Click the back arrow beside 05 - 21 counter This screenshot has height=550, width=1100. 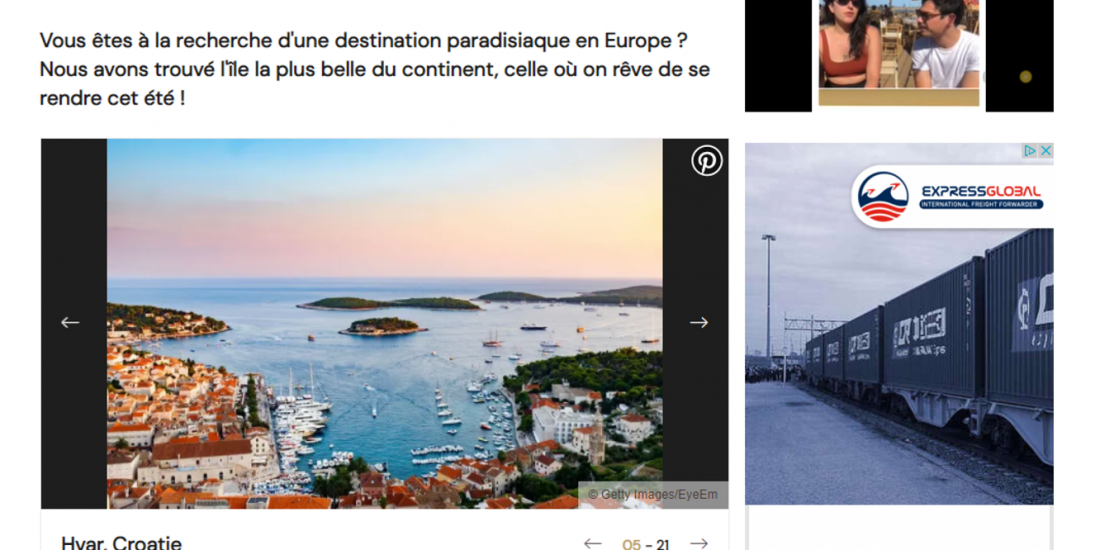593,544
